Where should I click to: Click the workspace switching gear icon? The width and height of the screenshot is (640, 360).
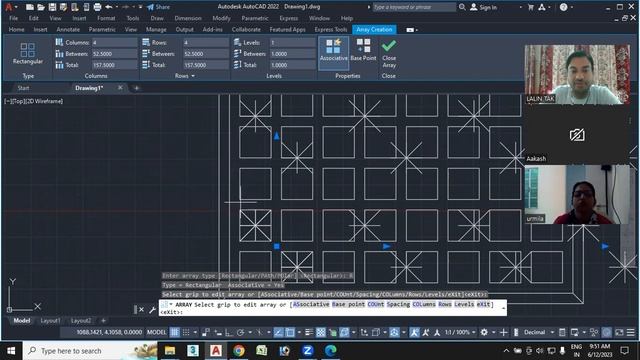tap(484, 332)
